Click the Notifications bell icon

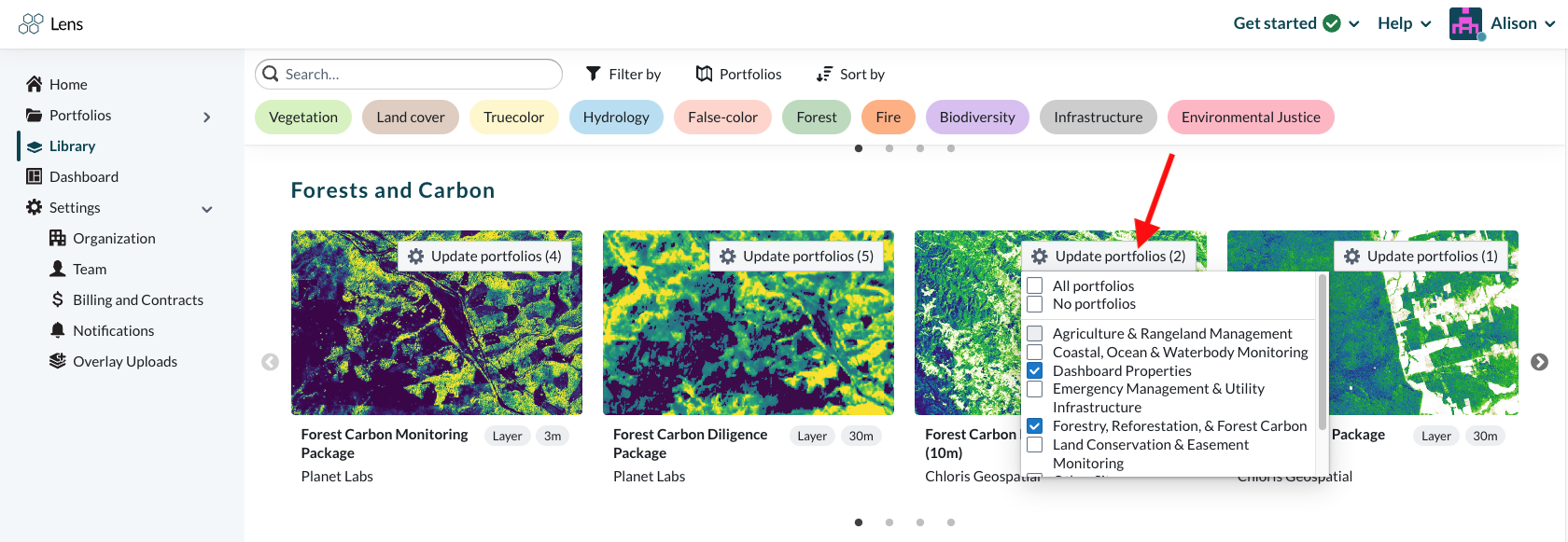[58, 330]
